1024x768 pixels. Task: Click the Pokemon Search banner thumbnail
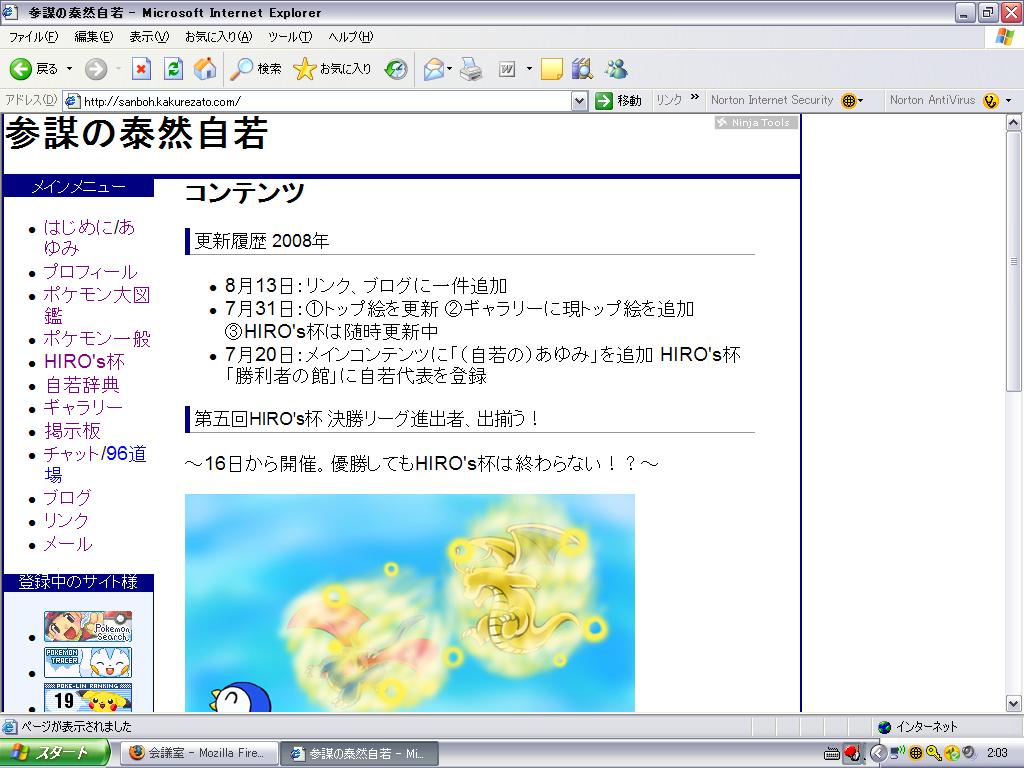tap(88, 627)
